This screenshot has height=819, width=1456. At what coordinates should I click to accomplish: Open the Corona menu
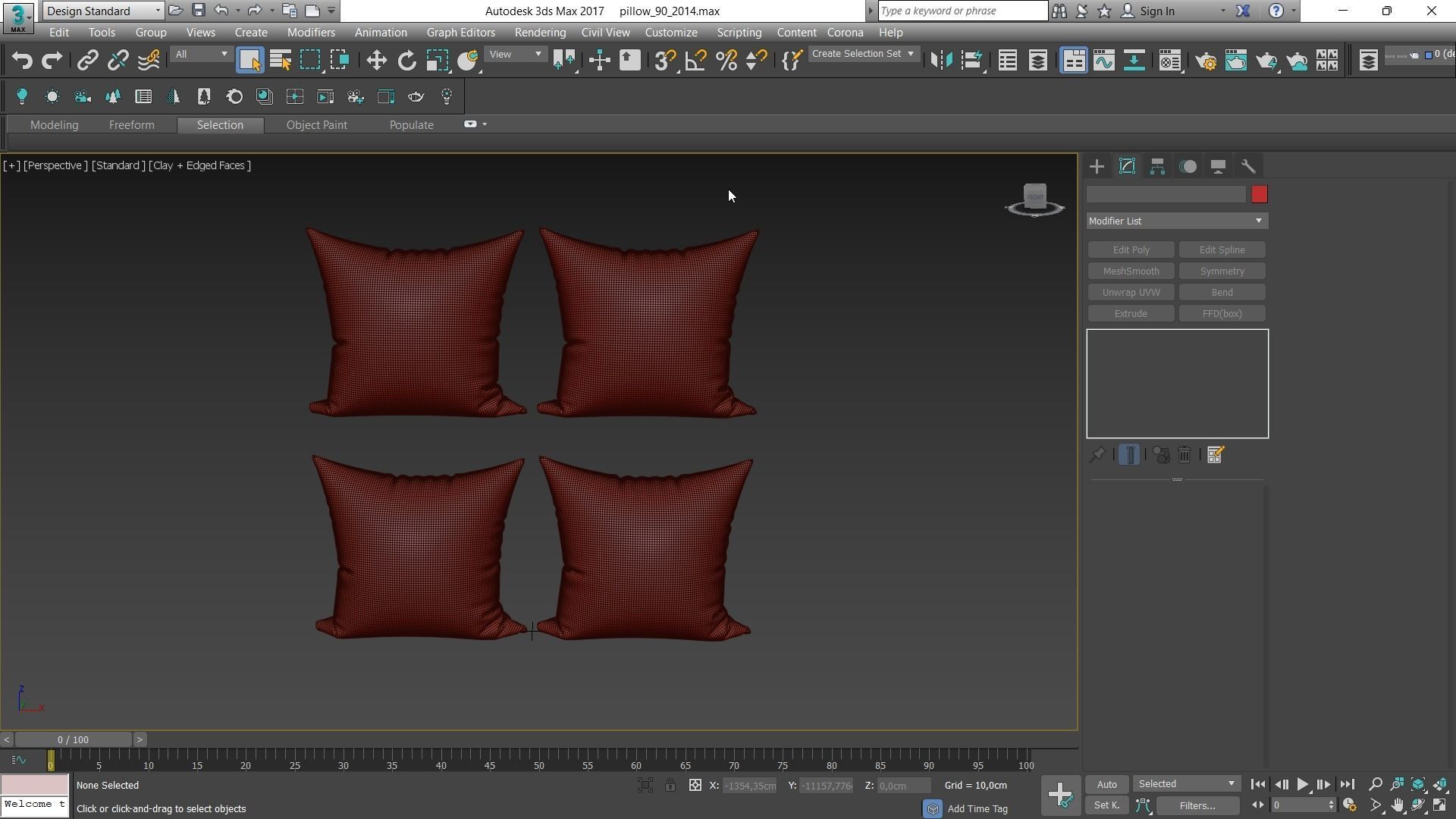point(845,33)
